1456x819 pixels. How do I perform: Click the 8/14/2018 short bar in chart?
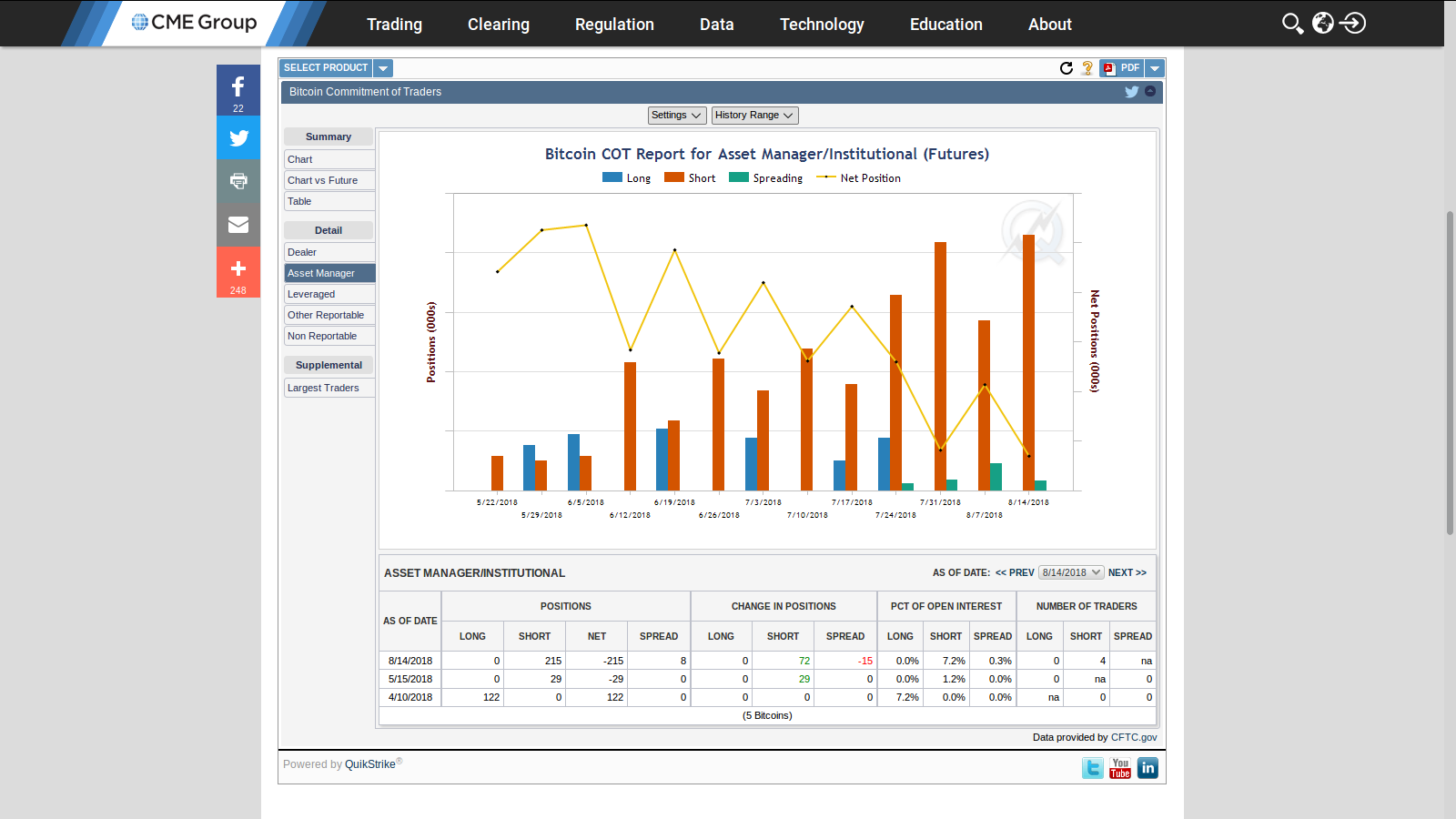tap(1029, 362)
